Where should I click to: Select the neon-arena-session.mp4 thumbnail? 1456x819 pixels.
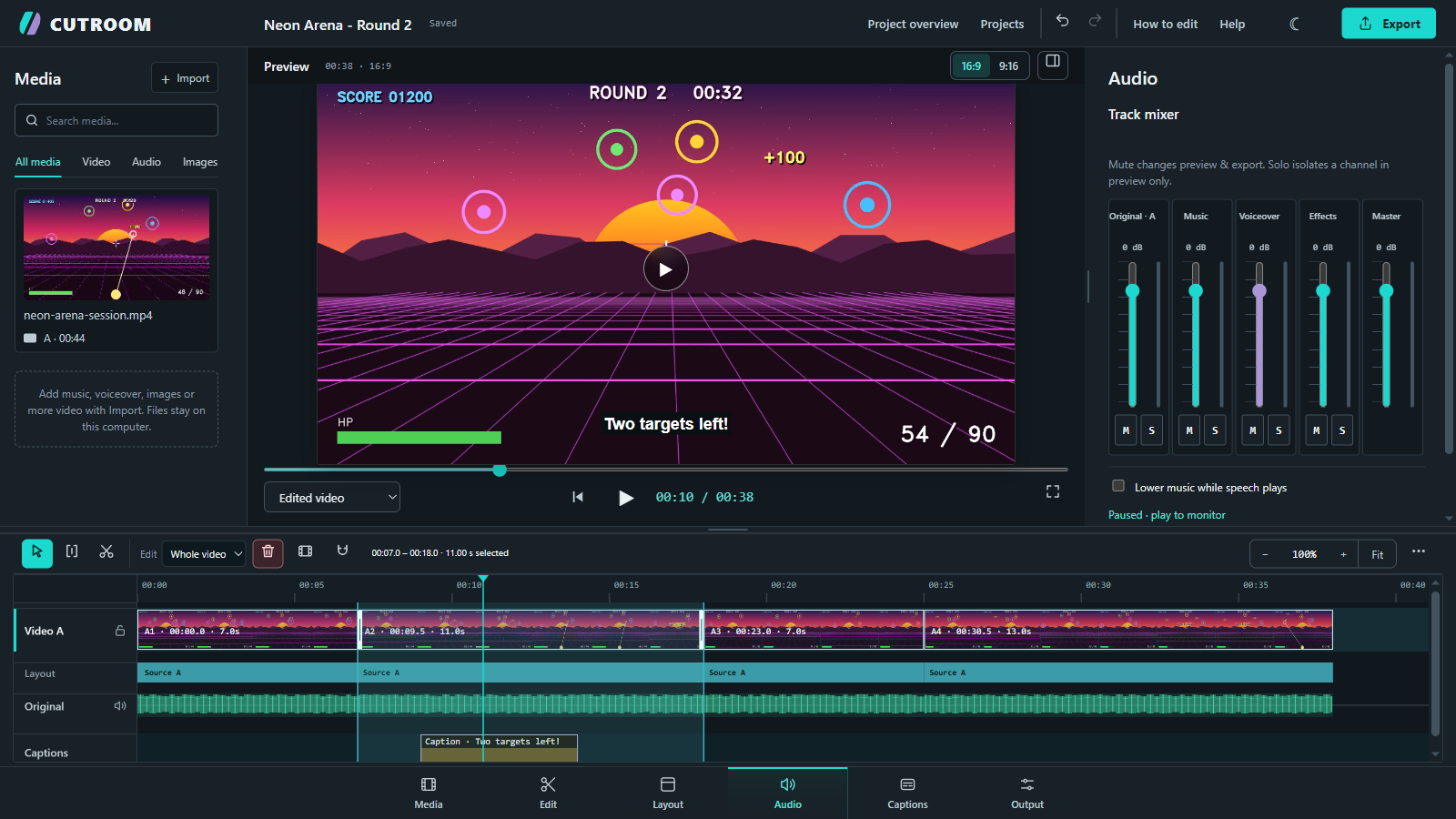tap(116, 248)
